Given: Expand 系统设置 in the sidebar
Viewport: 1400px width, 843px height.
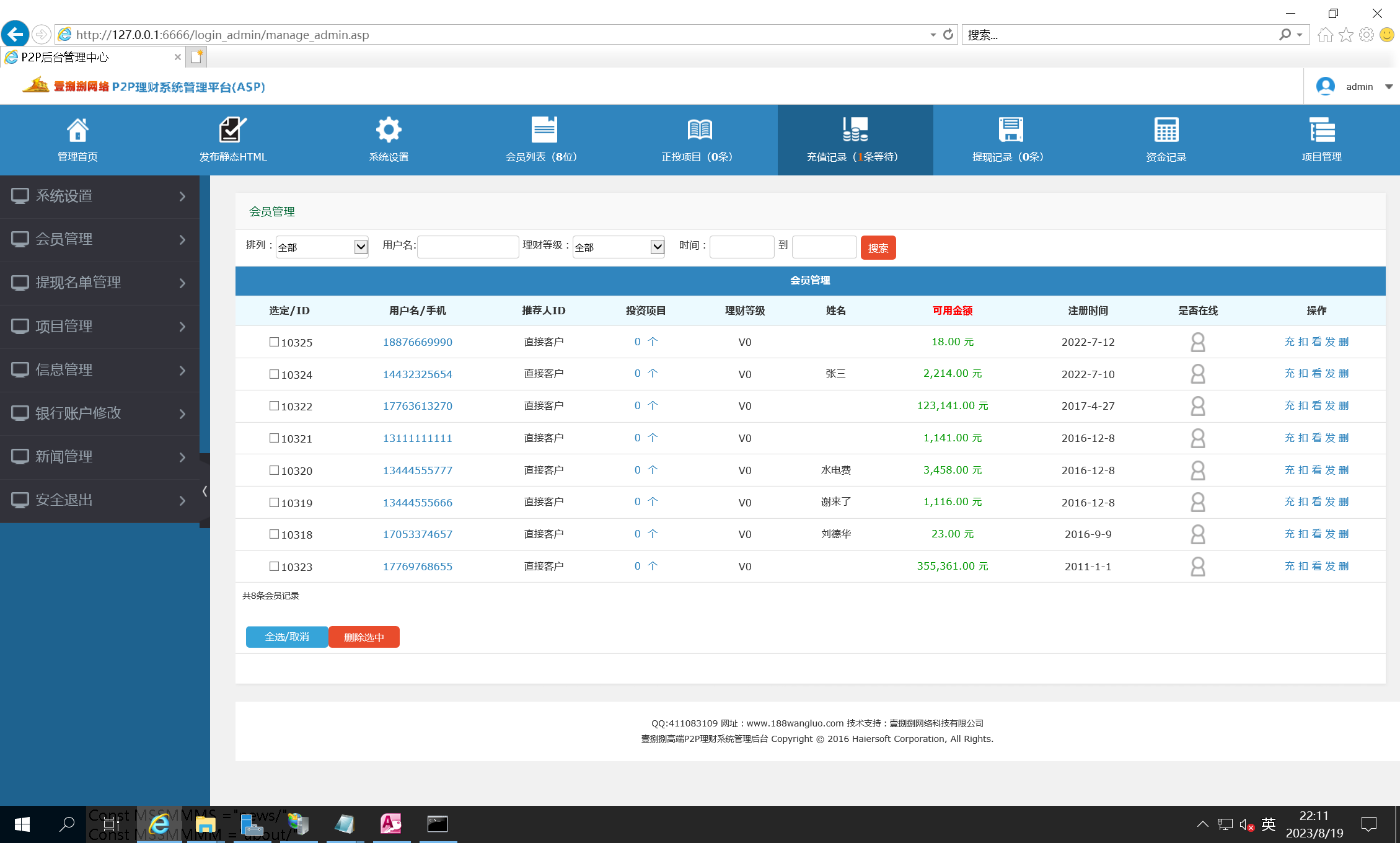Looking at the screenshot, I should click(100, 196).
